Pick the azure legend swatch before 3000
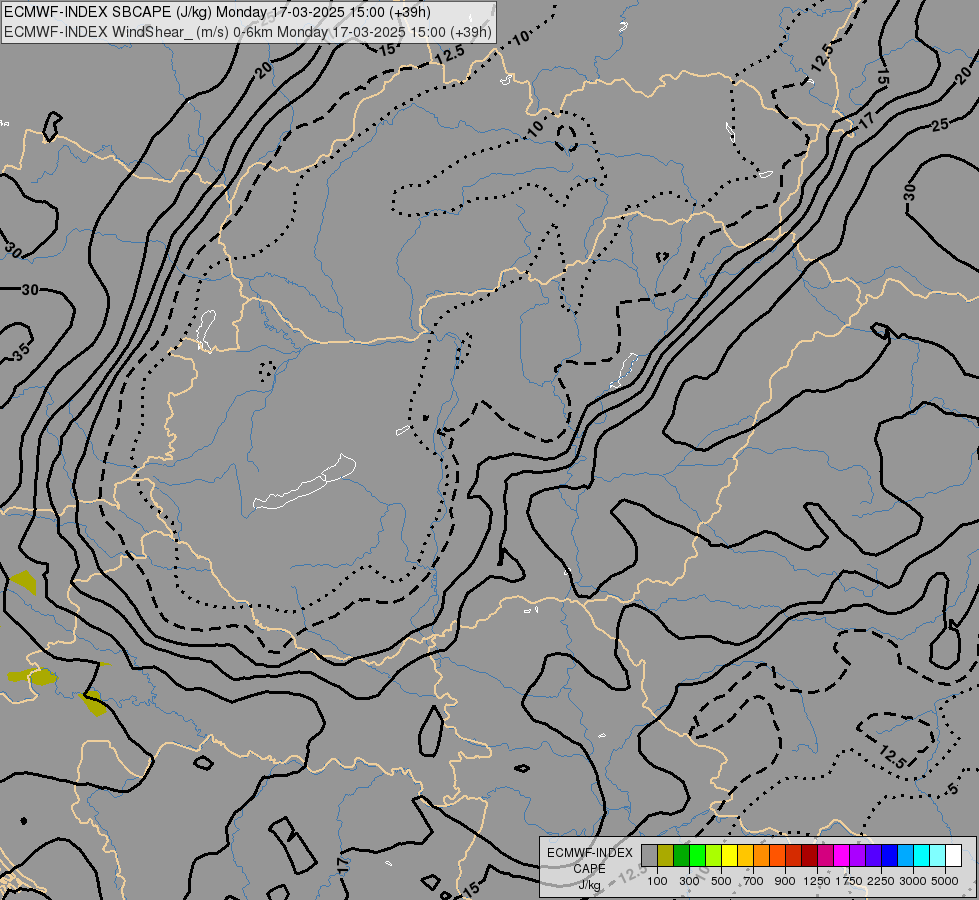 pos(905,855)
